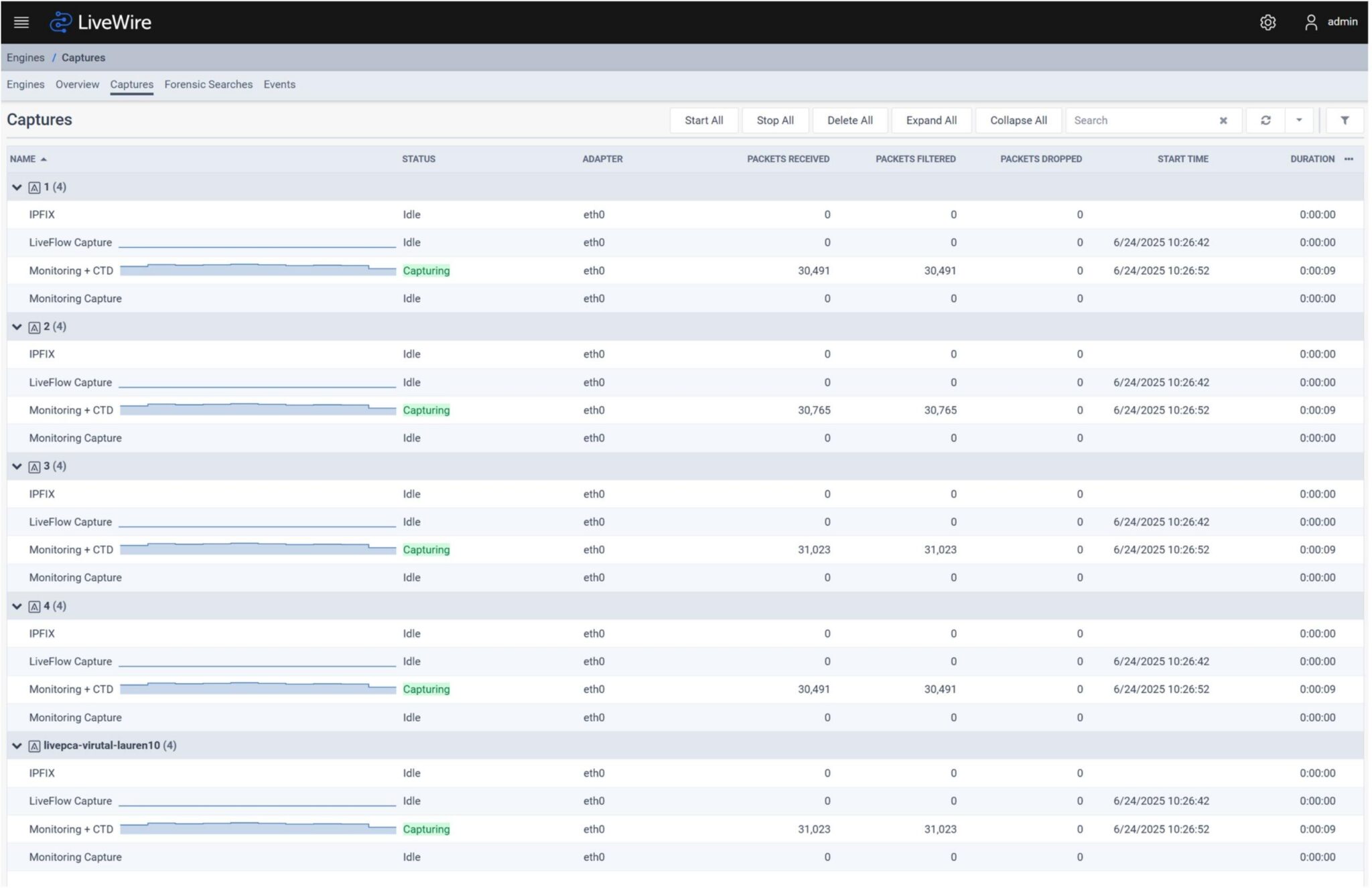Collapse engine group 3
The width and height of the screenshot is (1372, 888).
click(x=17, y=466)
